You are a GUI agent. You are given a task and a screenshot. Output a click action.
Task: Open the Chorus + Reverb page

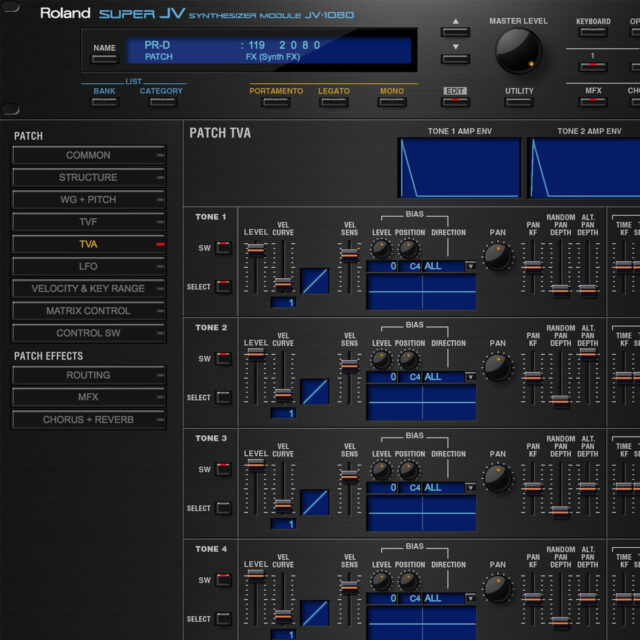click(89, 420)
